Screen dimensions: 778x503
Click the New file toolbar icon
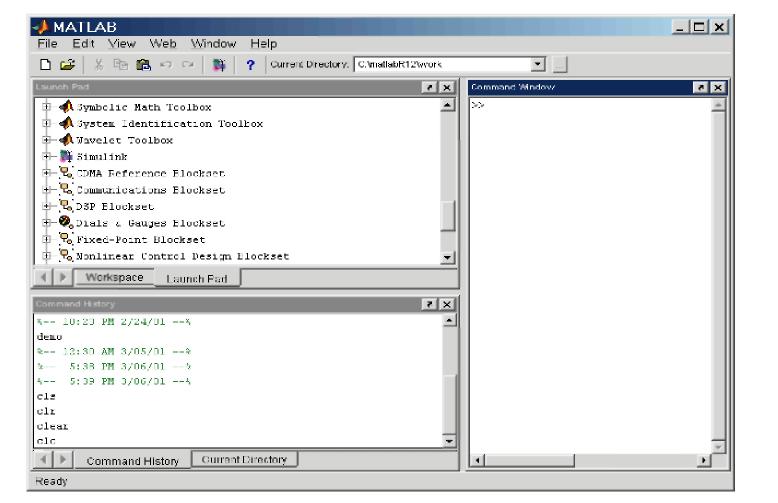click(x=45, y=64)
